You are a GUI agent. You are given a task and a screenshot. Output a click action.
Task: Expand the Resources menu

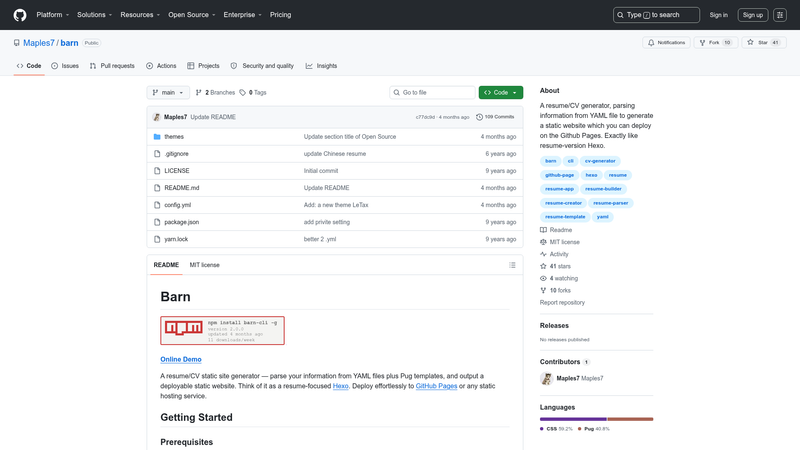tap(140, 15)
